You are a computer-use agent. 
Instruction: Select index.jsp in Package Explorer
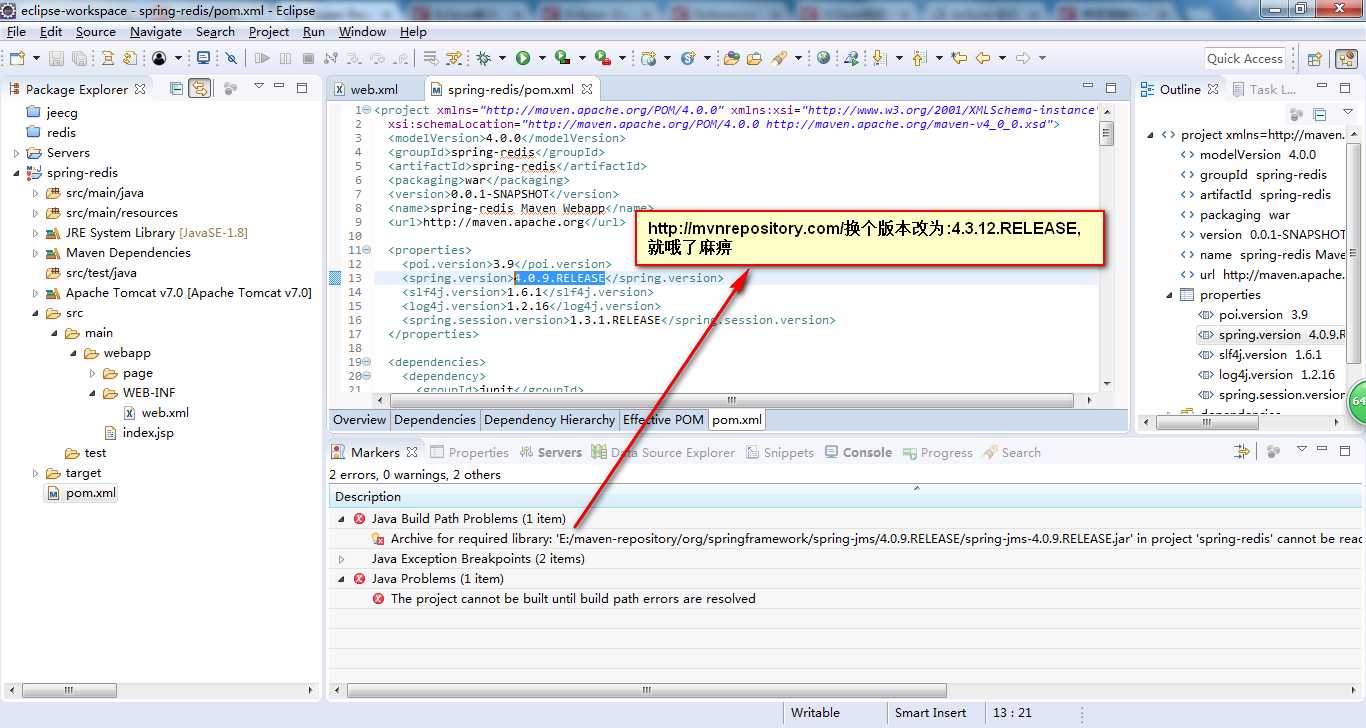[138, 433]
